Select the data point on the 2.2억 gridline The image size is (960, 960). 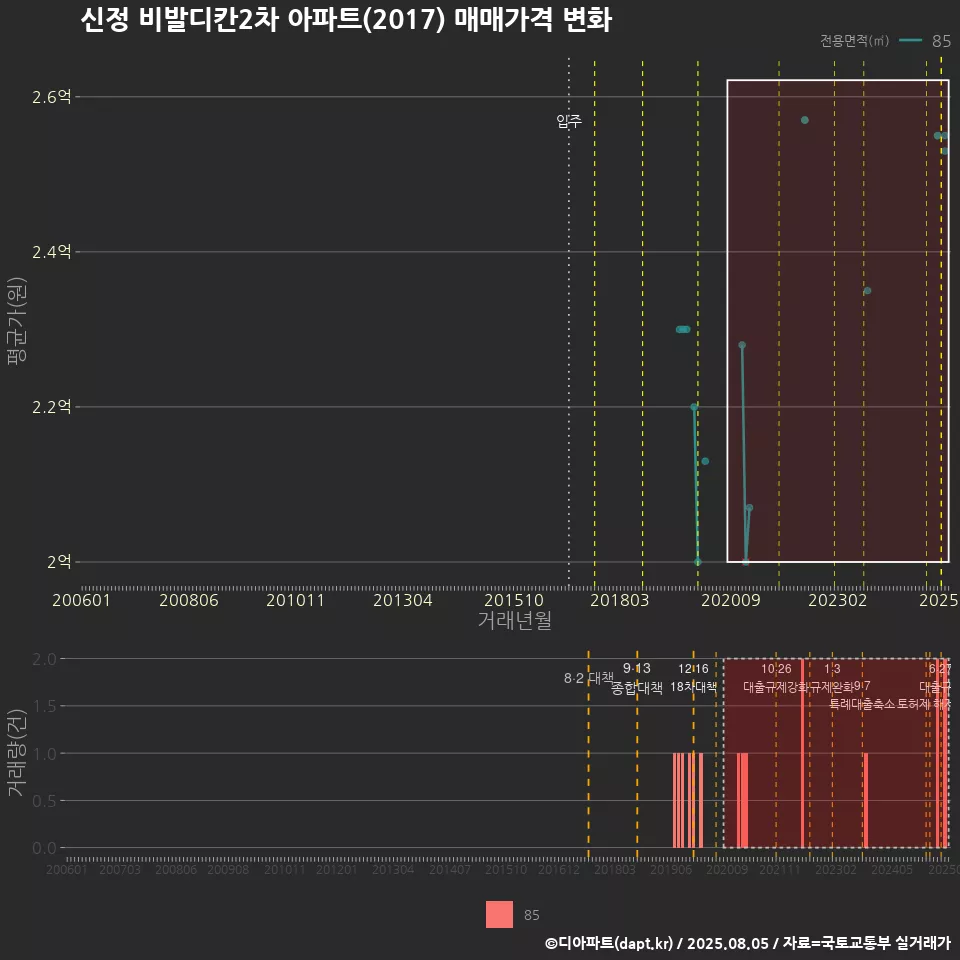(x=694, y=407)
